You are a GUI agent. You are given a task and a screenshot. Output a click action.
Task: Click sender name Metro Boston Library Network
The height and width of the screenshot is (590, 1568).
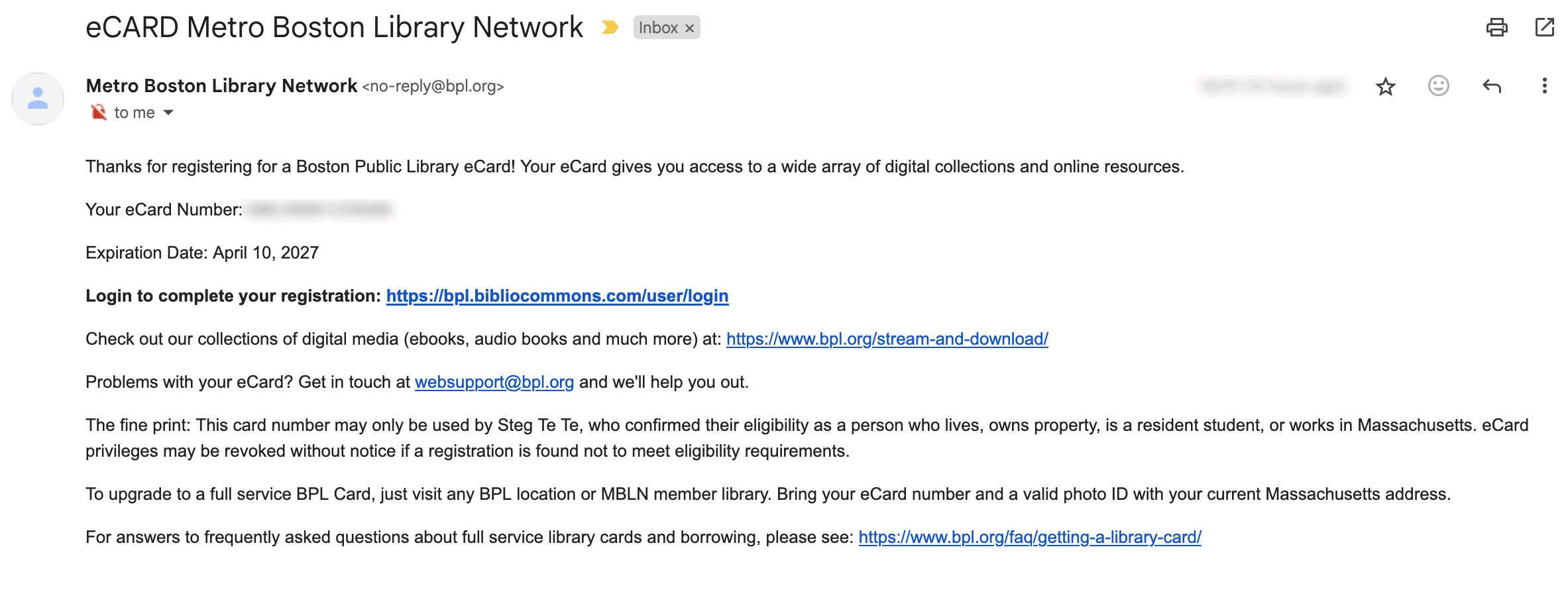(221, 86)
